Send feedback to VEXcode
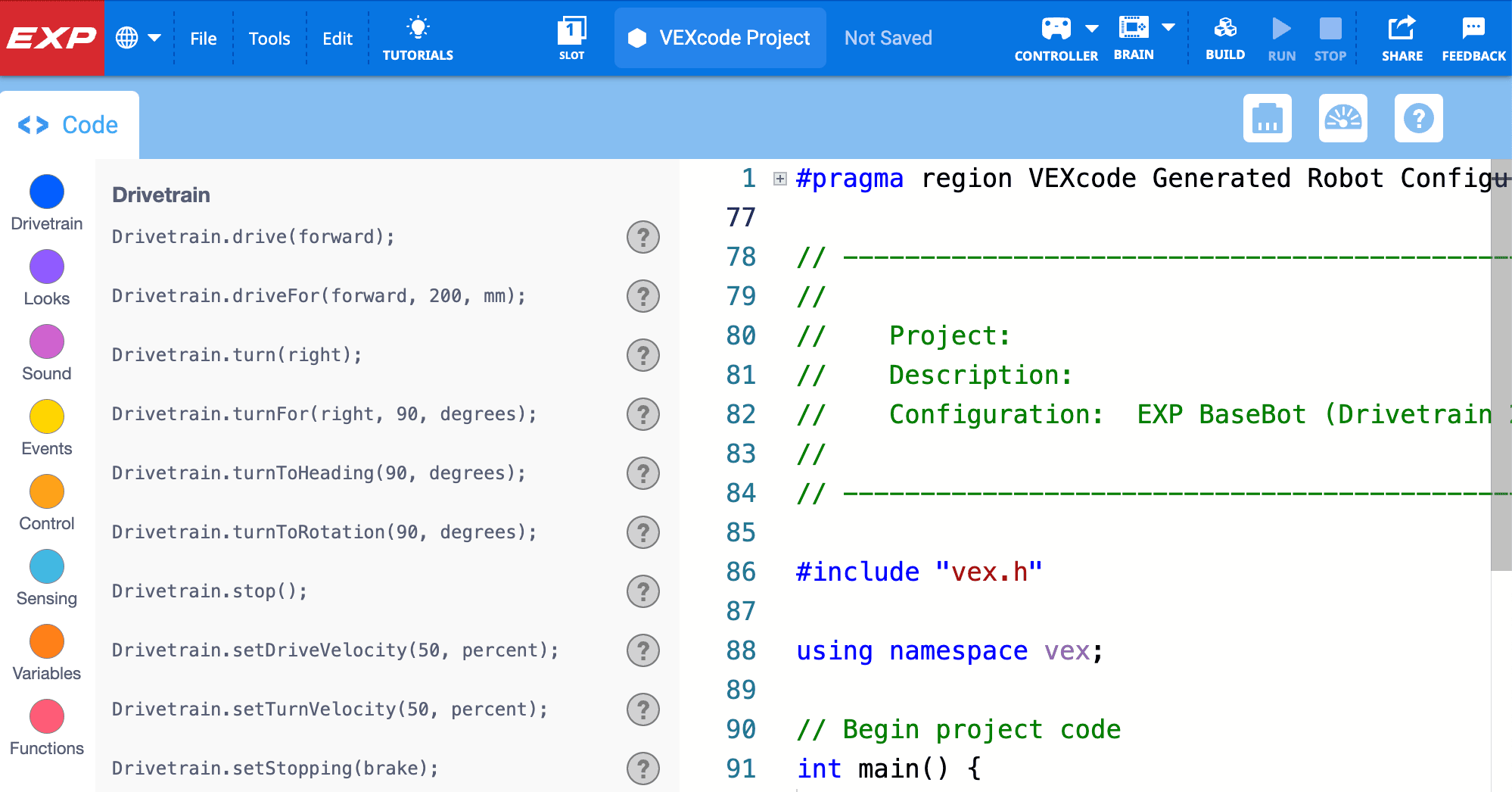 1473,36
